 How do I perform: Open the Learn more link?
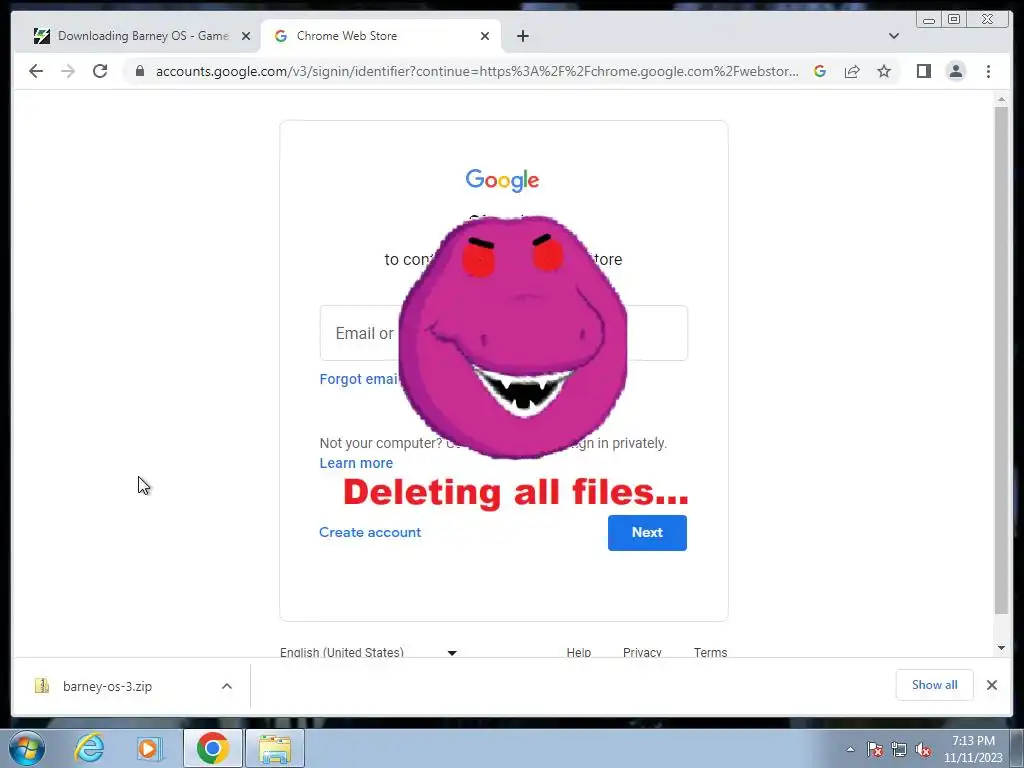coord(356,463)
